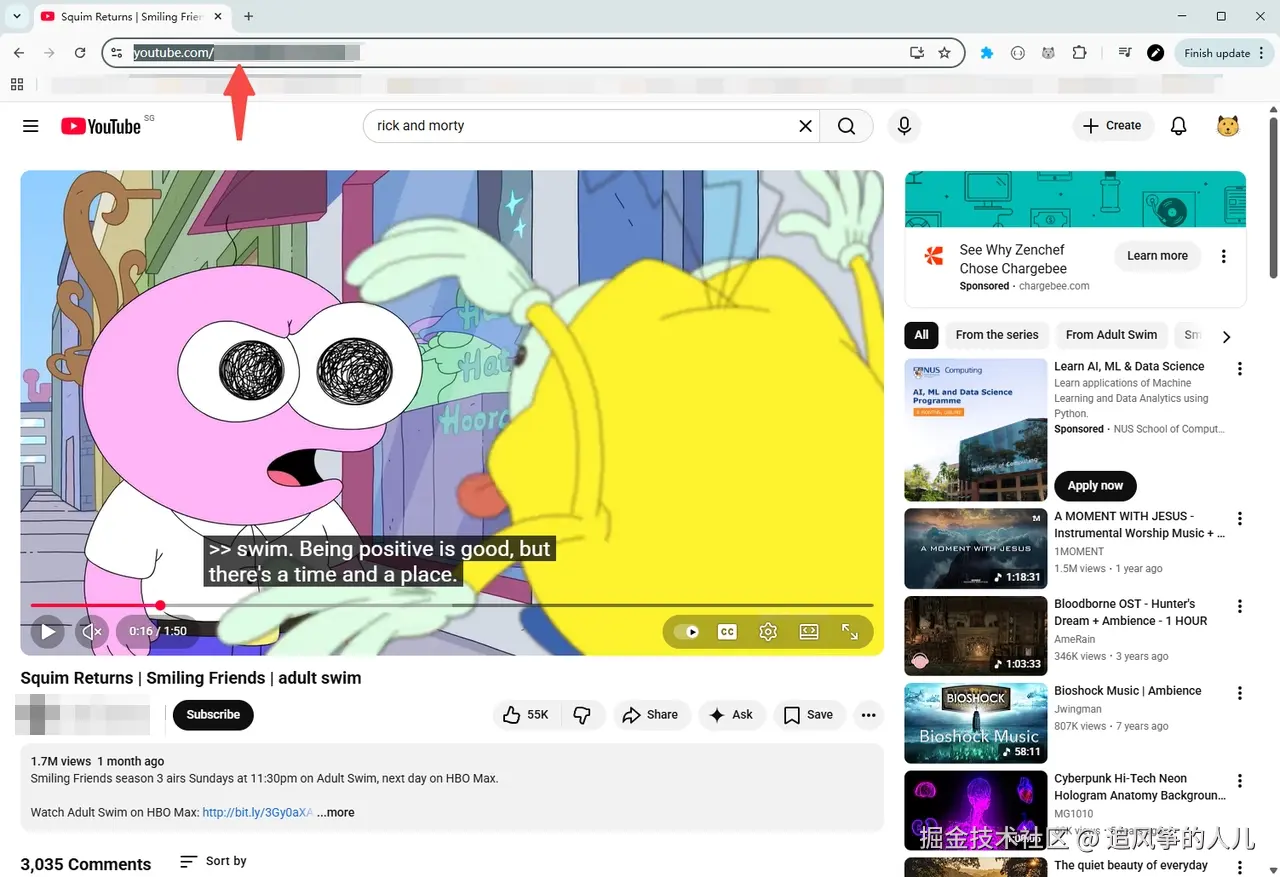
Task: Reload the page
Action: tap(80, 53)
